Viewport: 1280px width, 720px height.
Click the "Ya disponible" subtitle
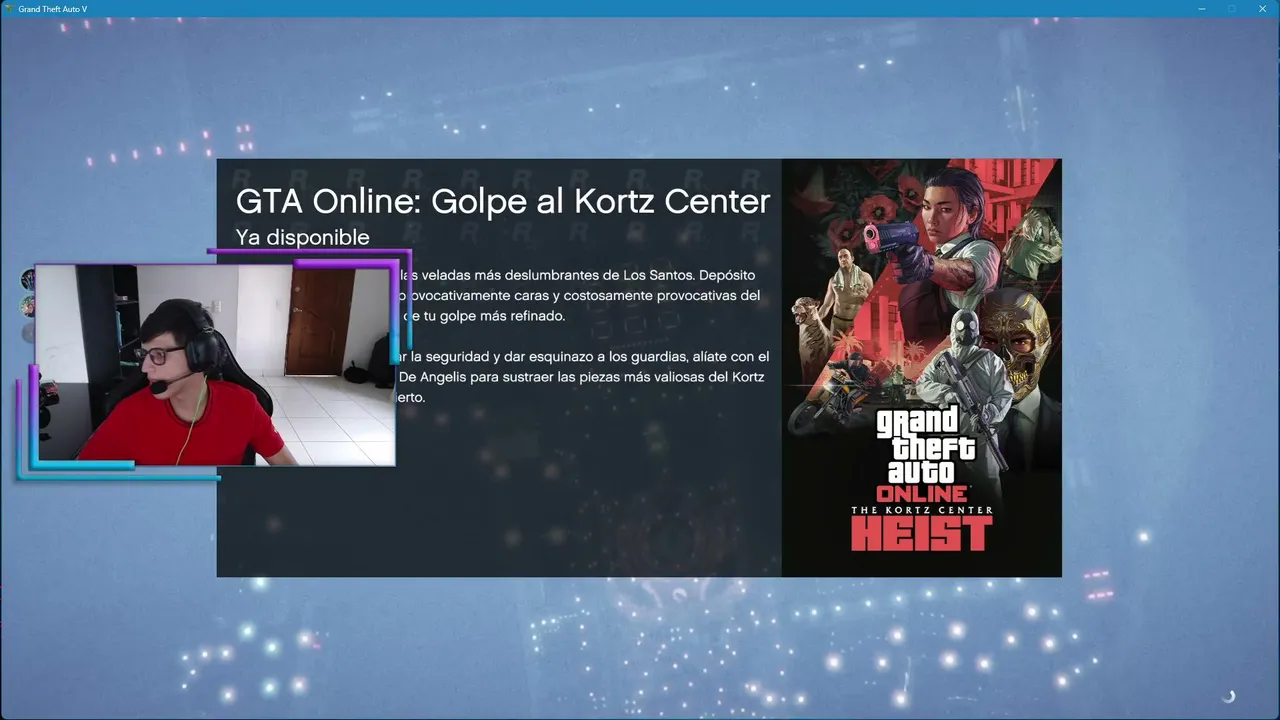point(302,237)
